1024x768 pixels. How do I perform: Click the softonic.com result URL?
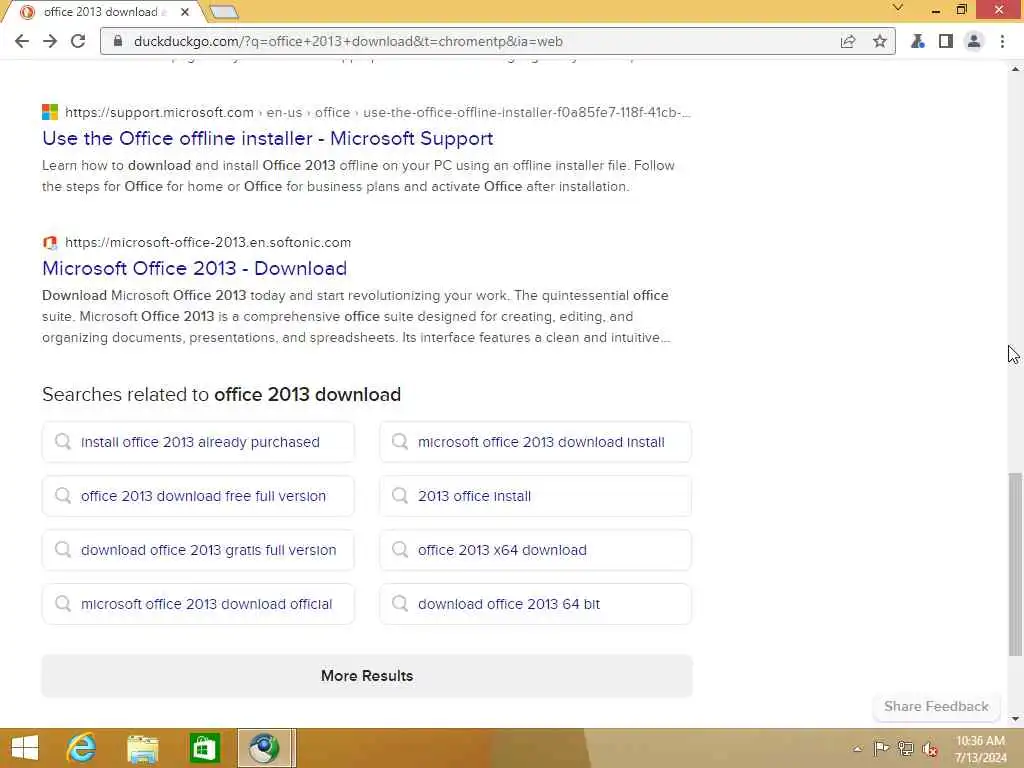tap(208, 242)
